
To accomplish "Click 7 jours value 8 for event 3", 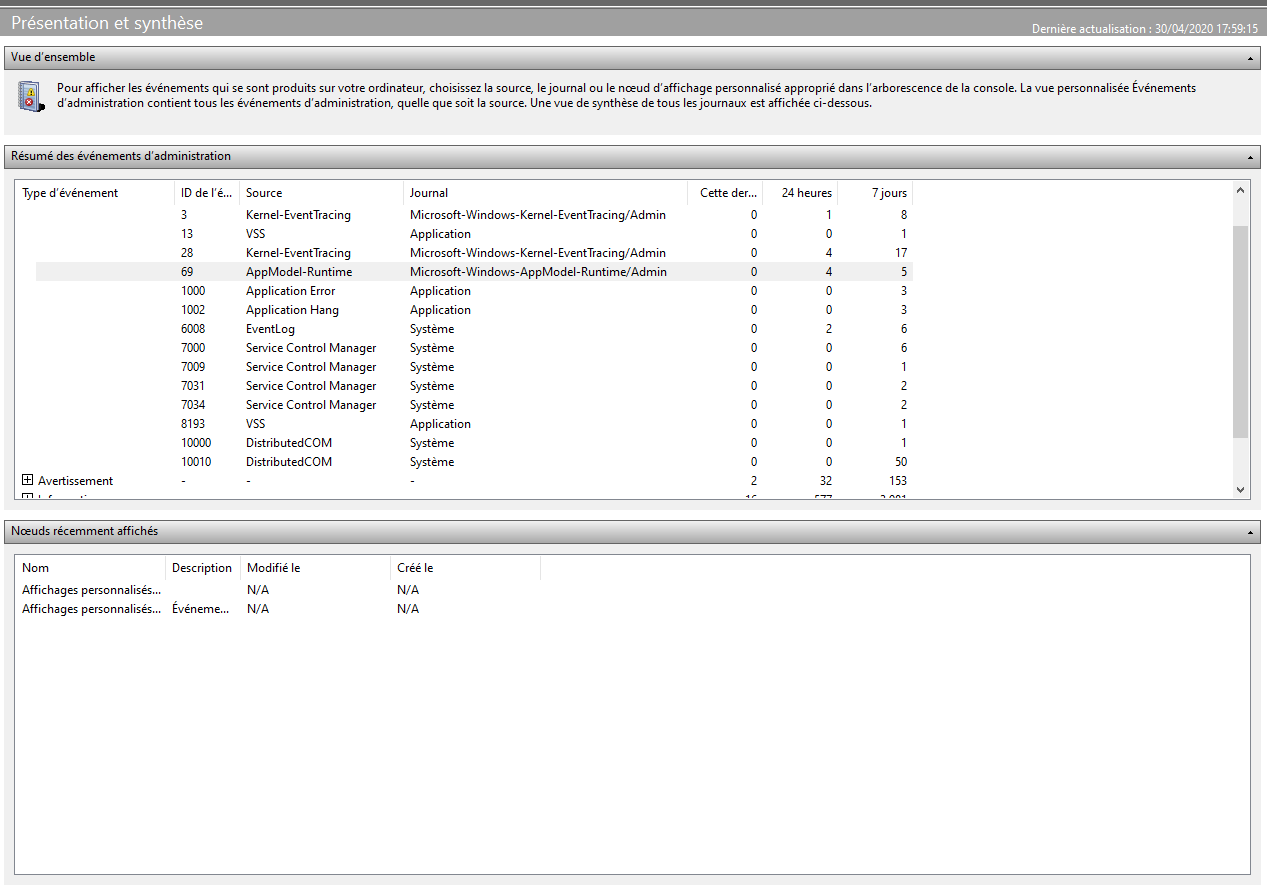I will pos(904,215).
